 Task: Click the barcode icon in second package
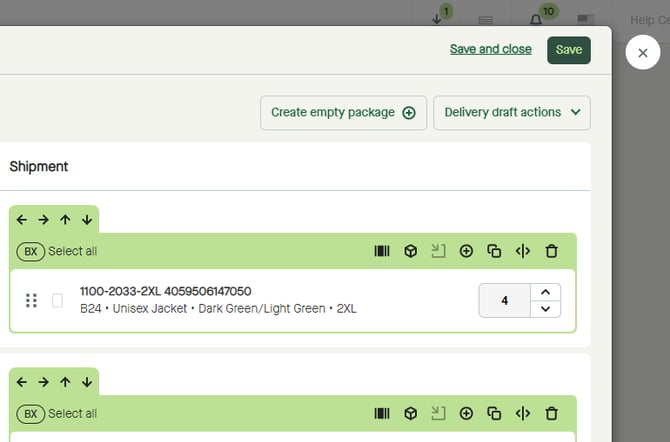[x=382, y=413]
